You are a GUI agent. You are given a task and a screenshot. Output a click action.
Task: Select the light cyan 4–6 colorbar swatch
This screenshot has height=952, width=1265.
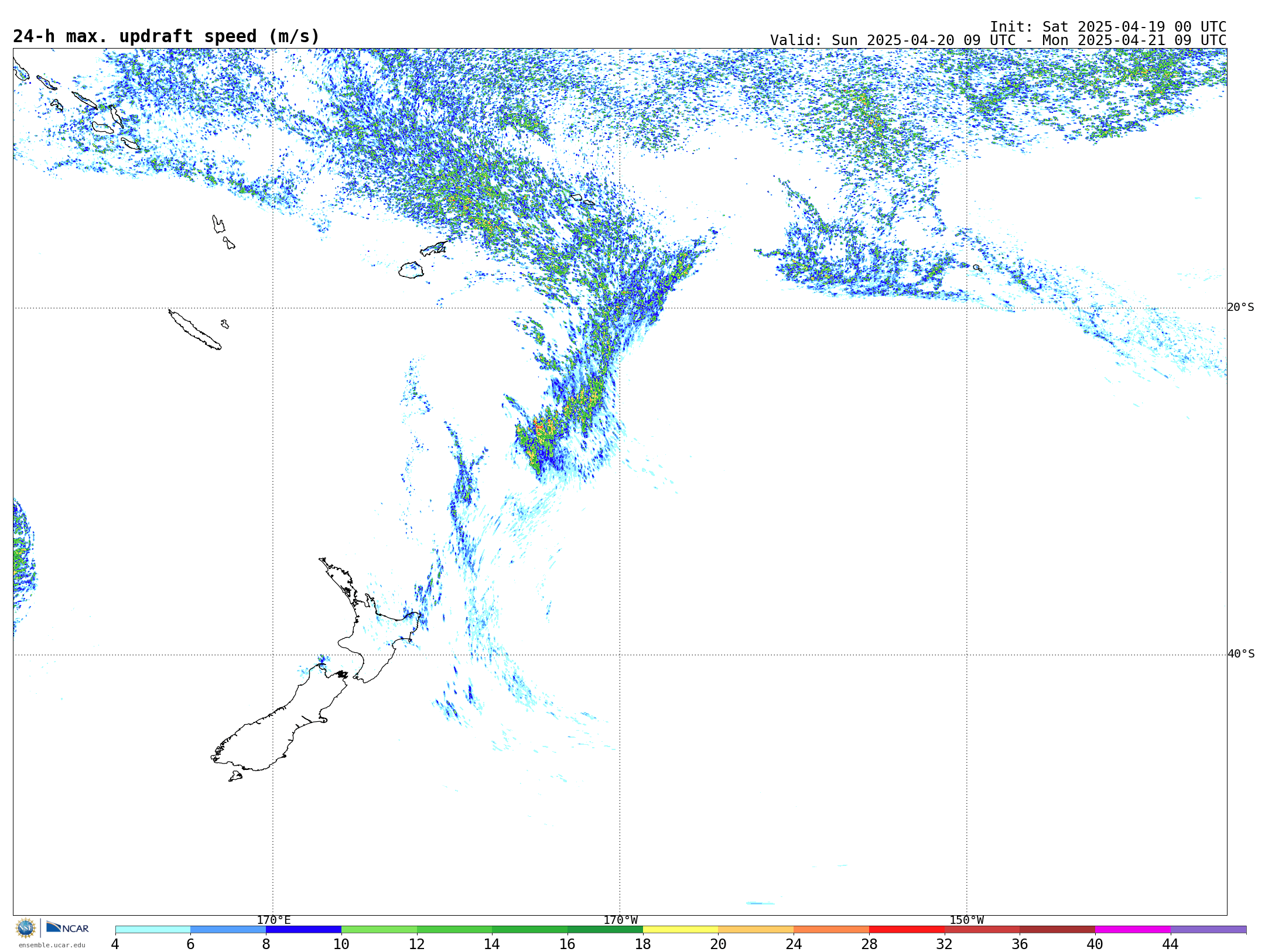[153, 930]
